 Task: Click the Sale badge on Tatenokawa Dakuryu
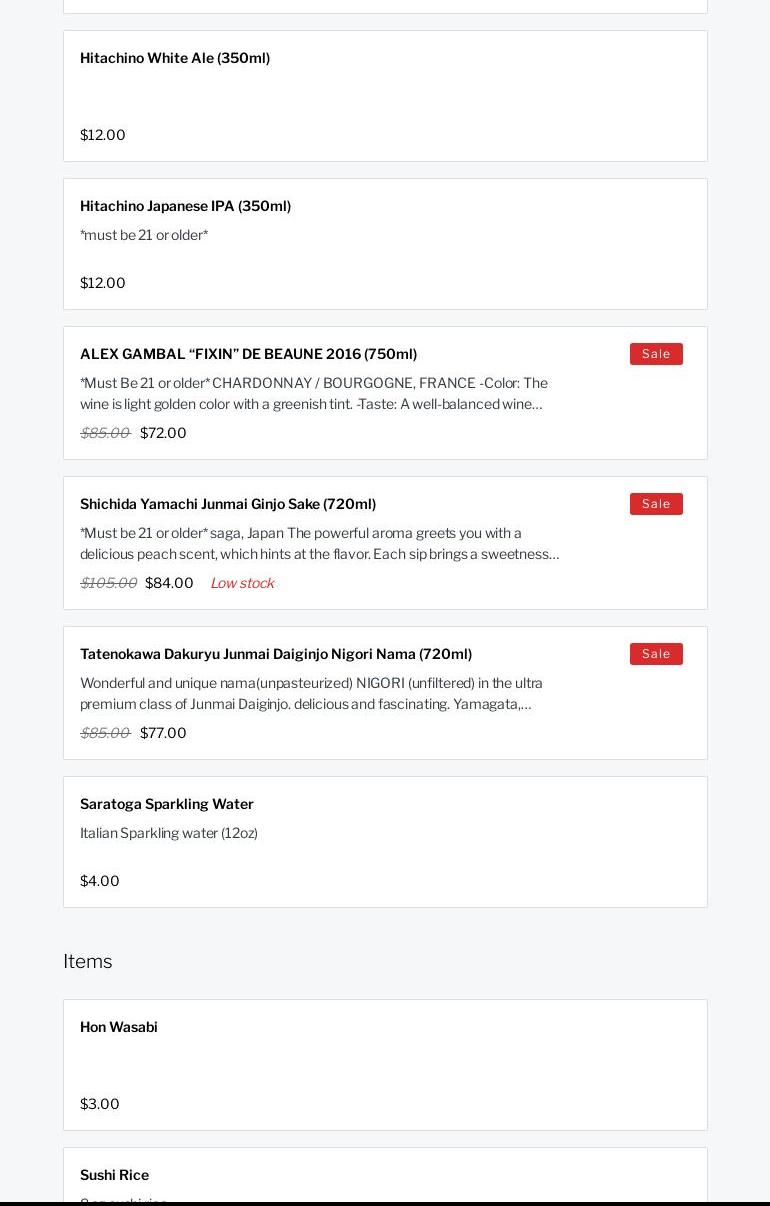(x=656, y=654)
